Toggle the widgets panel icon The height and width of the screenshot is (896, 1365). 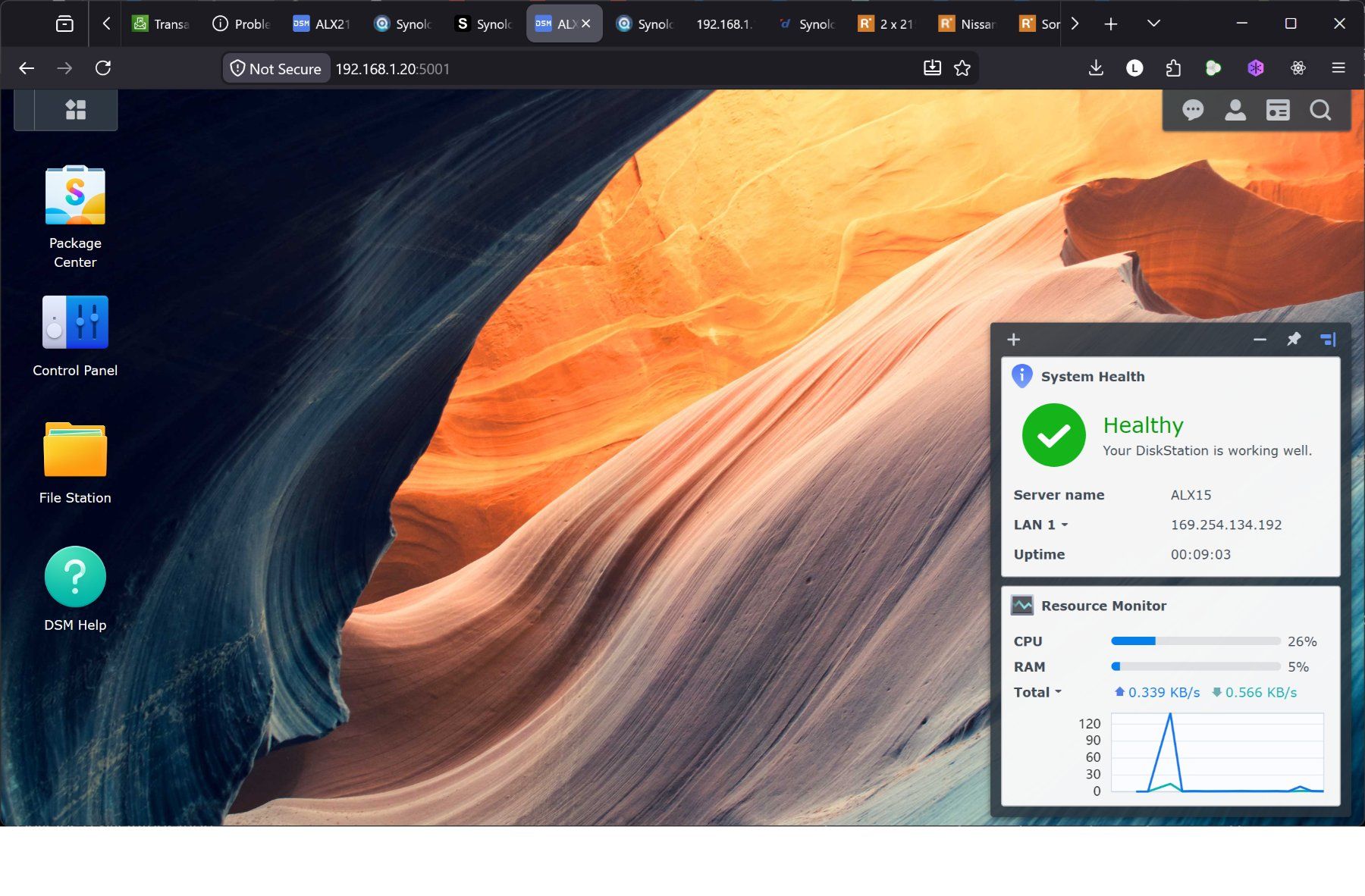pyautogui.click(x=1278, y=111)
